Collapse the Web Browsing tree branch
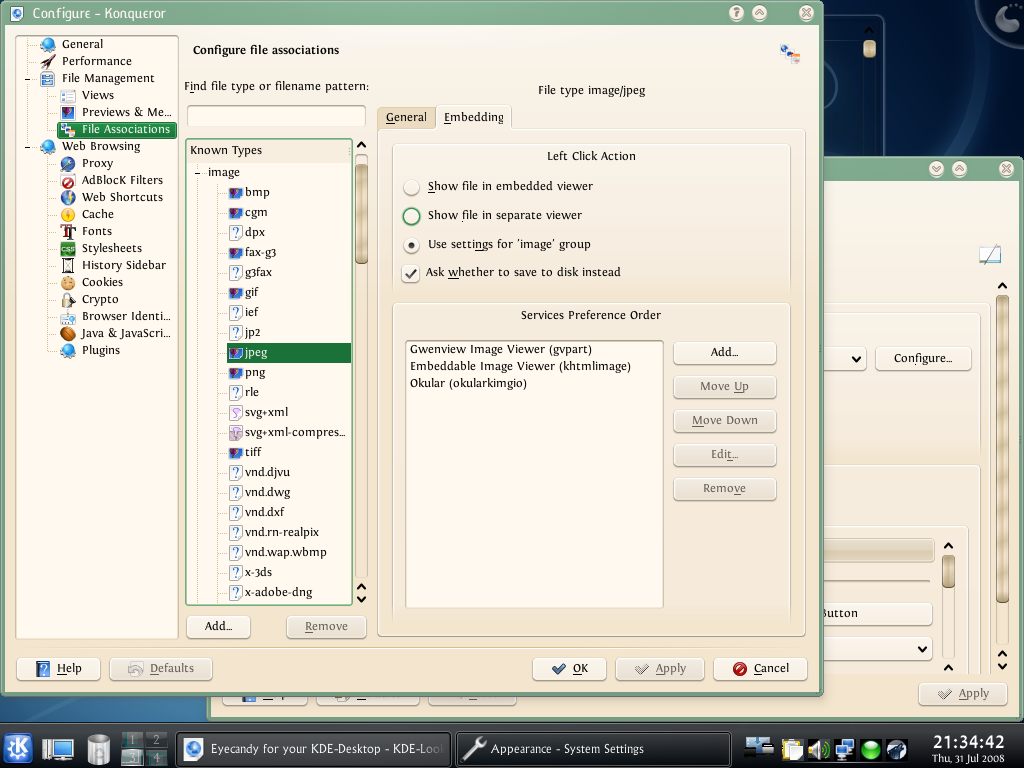The width and height of the screenshot is (1024, 768). click(27, 147)
